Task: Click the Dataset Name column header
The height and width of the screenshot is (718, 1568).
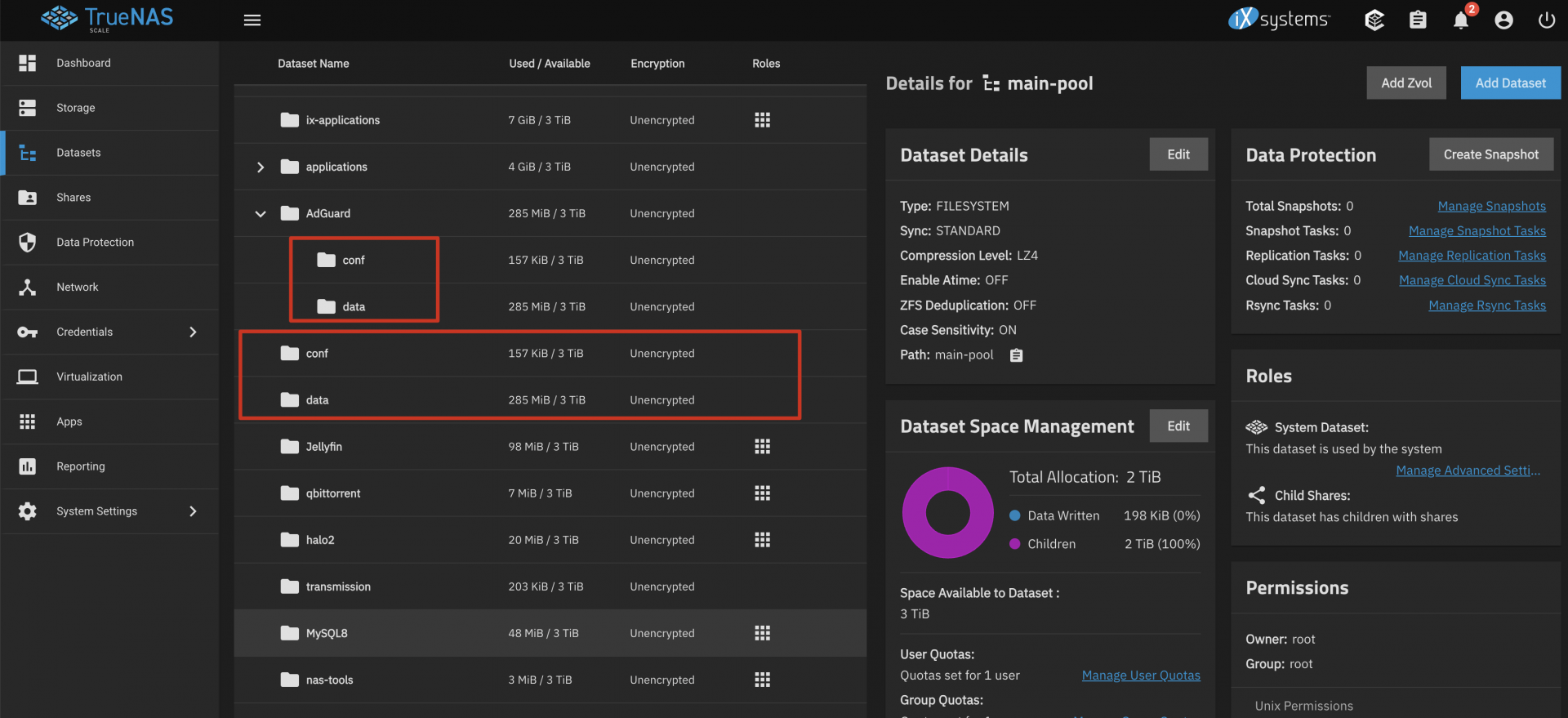Action: tap(314, 64)
